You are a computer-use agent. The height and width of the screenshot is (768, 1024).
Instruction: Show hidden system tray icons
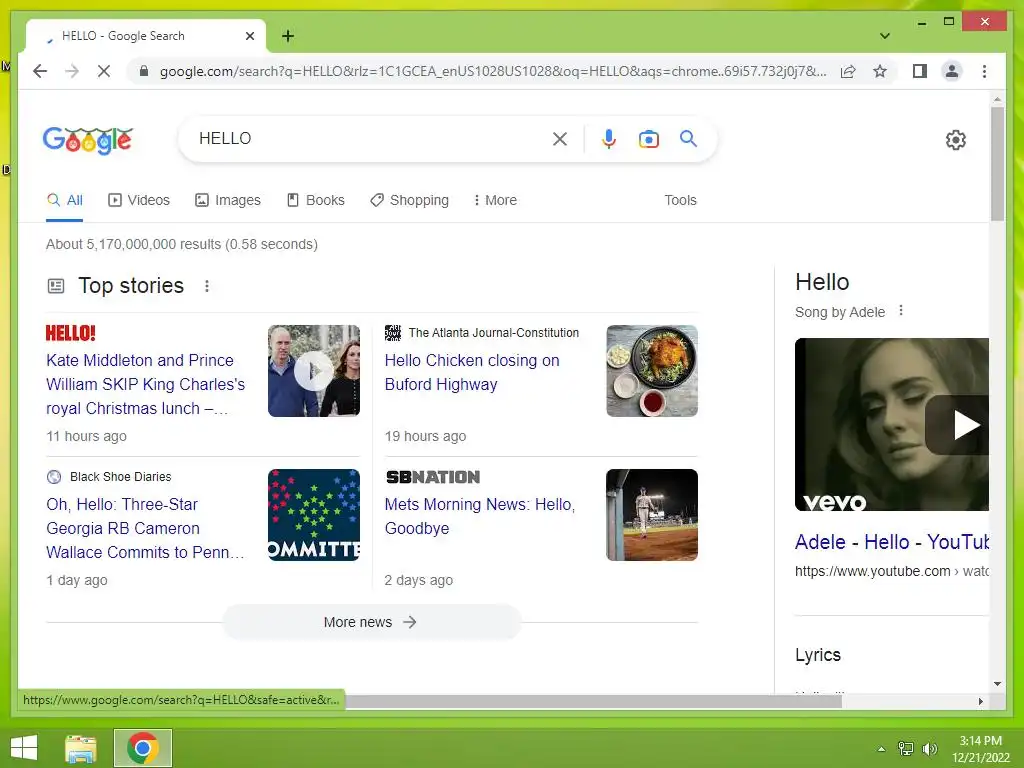(x=881, y=749)
